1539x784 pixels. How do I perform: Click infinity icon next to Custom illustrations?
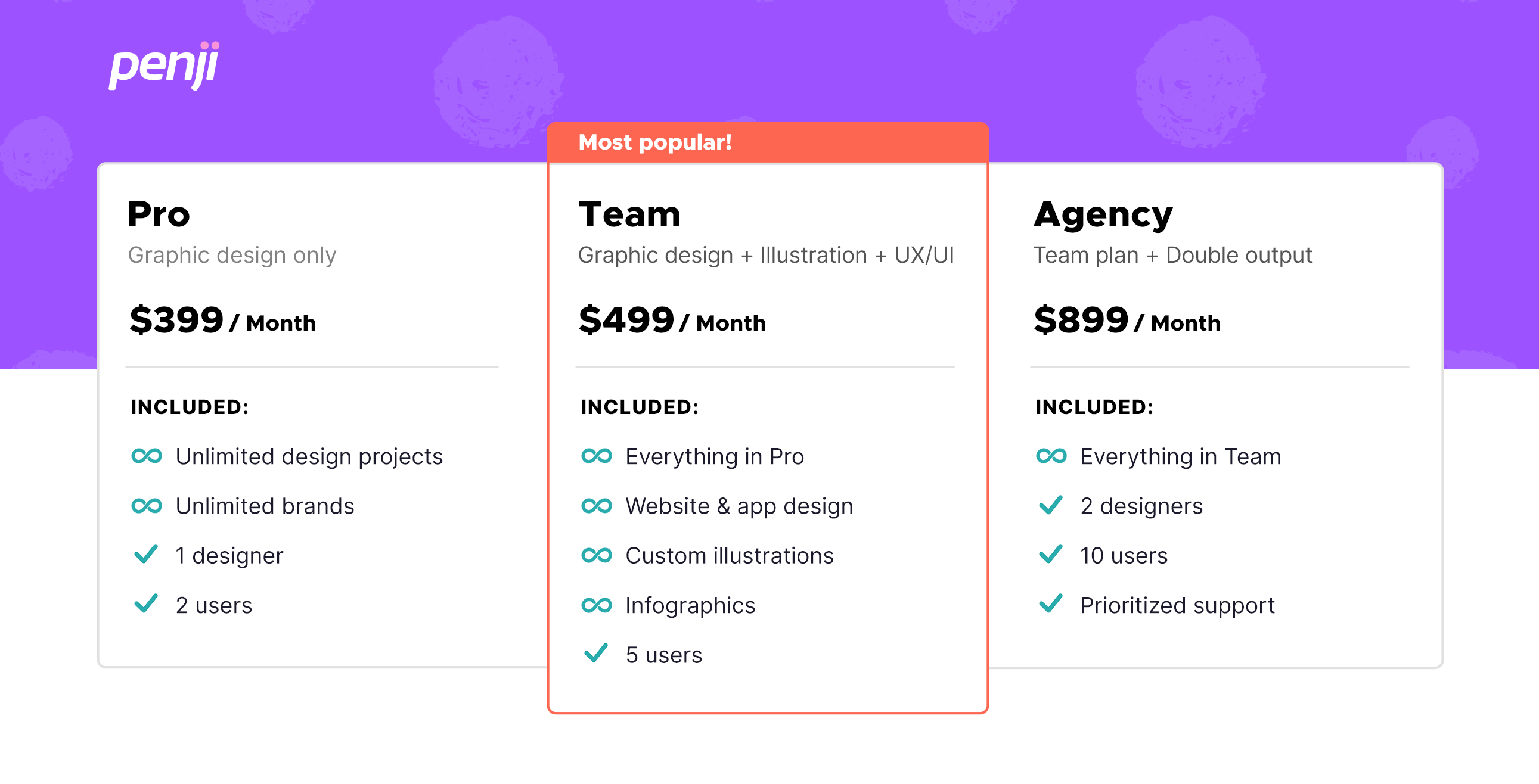(596, 555)
